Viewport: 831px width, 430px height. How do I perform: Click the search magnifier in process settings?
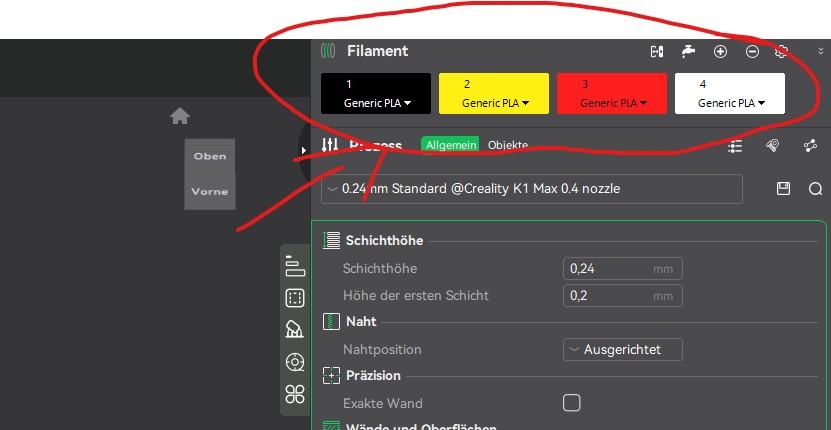[815, 188]
